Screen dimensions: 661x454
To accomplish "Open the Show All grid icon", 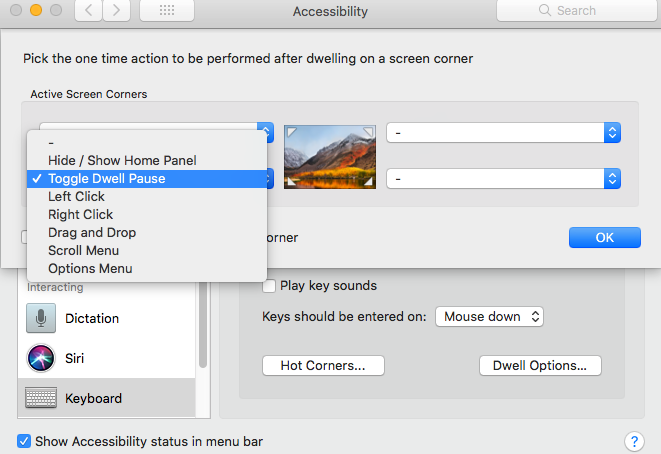I will pyautogui.click(x=167, y=11).
